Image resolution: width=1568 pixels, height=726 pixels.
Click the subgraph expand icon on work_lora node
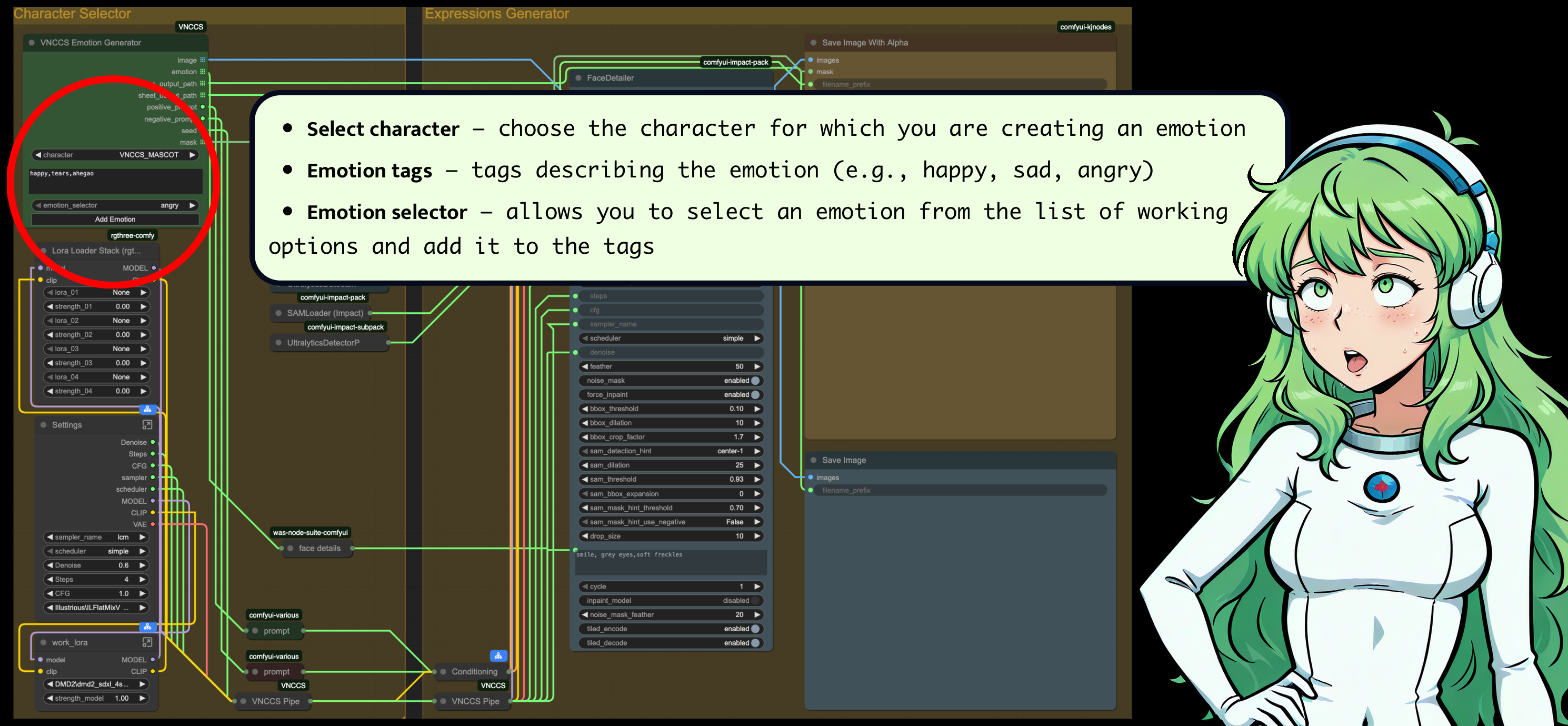[x=147, y=642]
